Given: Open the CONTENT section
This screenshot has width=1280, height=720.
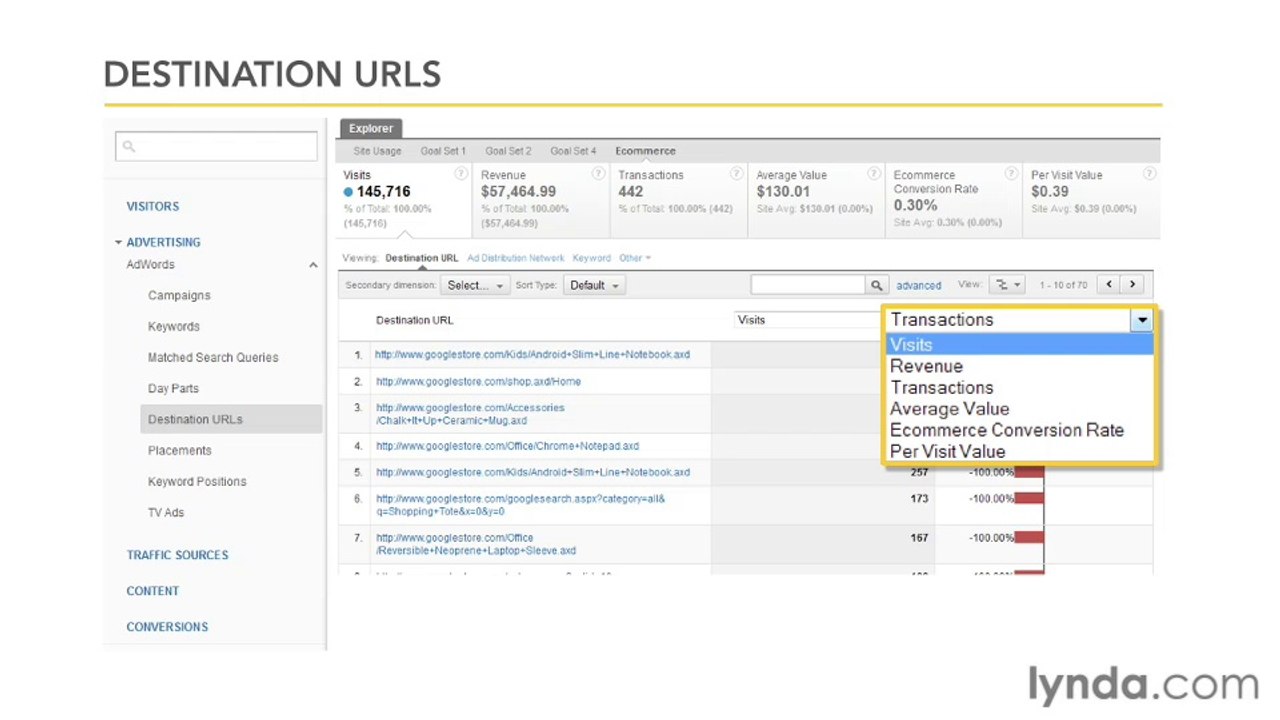Looking at the screenshot, I should [x=152, y=591].
